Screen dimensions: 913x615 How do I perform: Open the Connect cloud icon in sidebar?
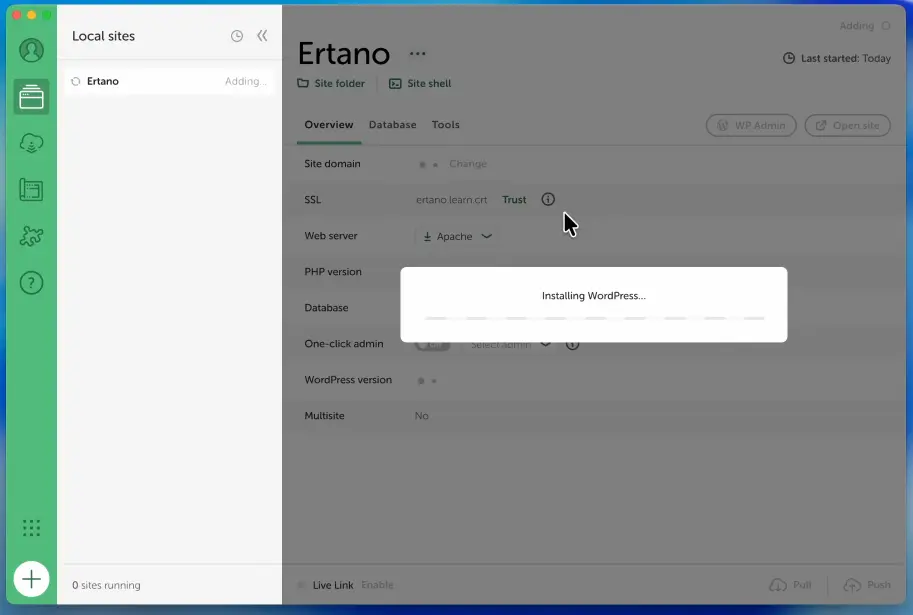[31, 144]
